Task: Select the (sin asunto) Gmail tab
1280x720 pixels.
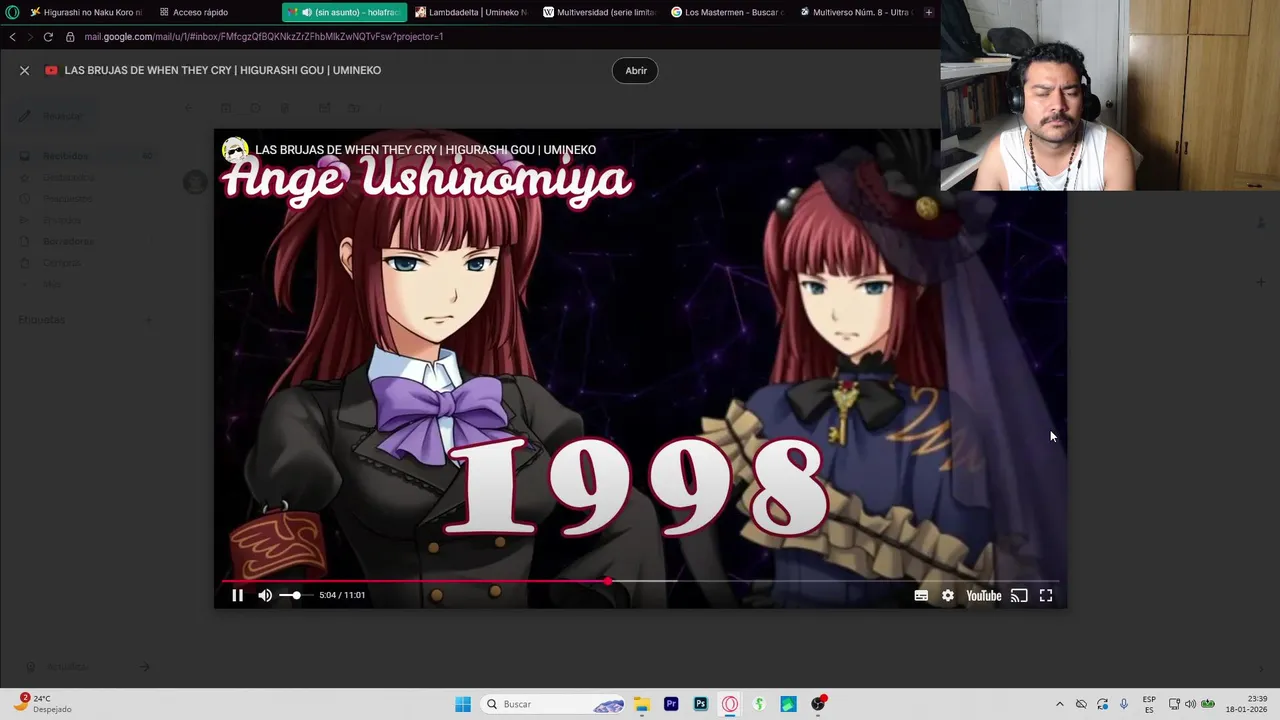Action: pyautogui.click(x=345, y=12)
